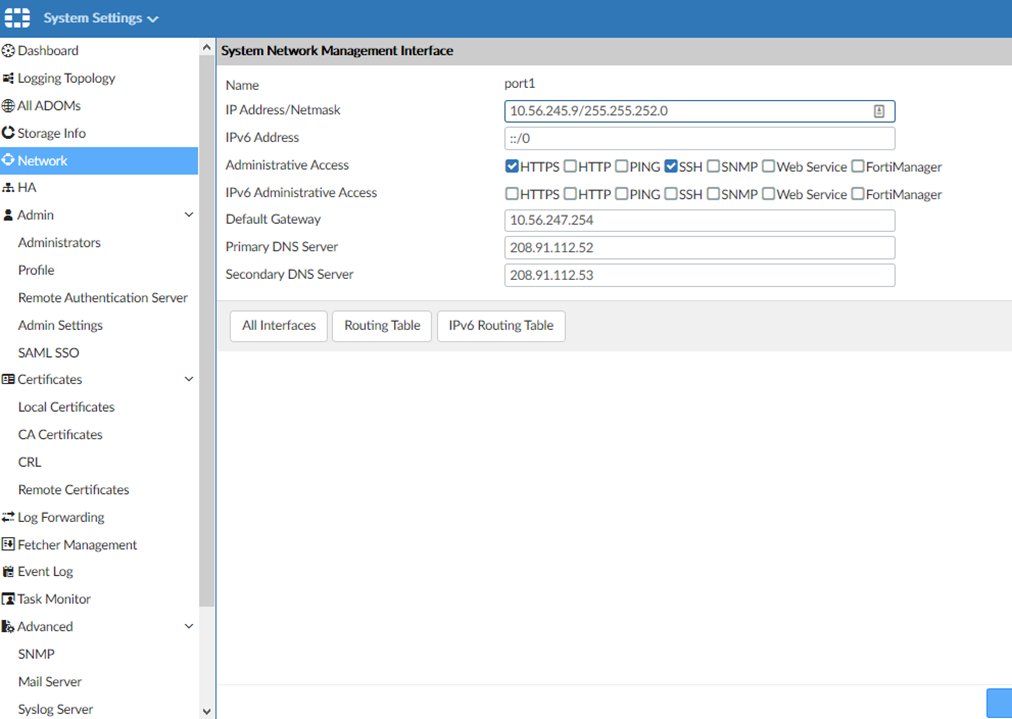Enable PING under Administrative Access
Viewport: 1012px width, 719px height.
coord(622,167)
